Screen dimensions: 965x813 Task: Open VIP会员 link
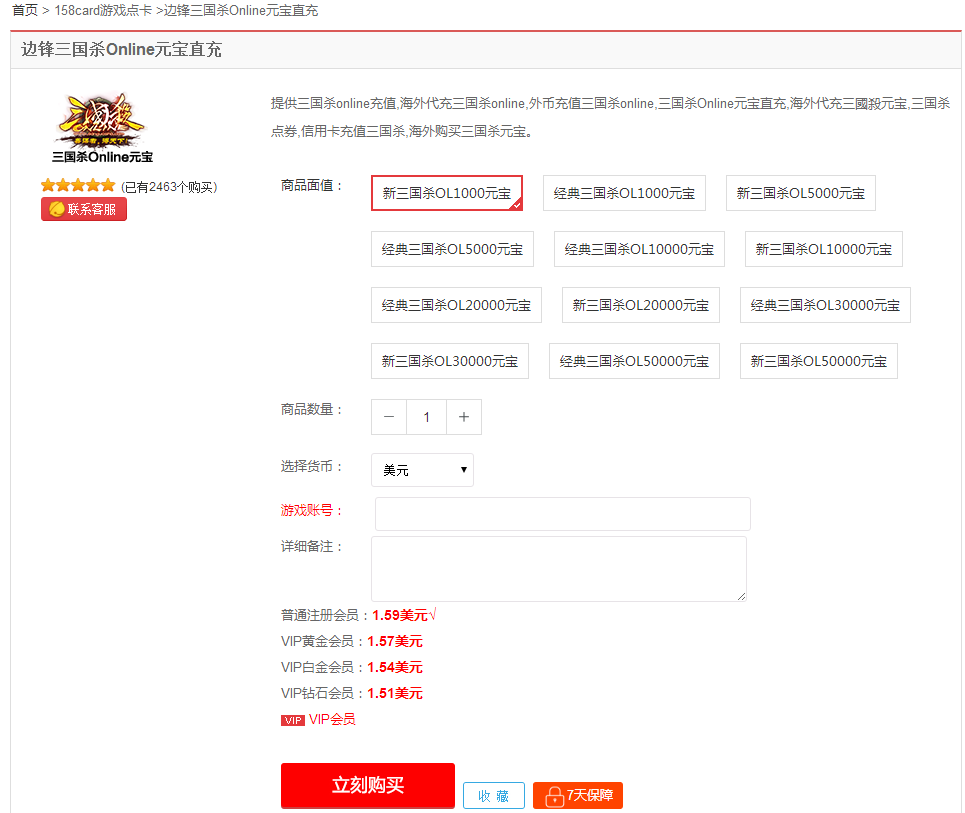332,719
